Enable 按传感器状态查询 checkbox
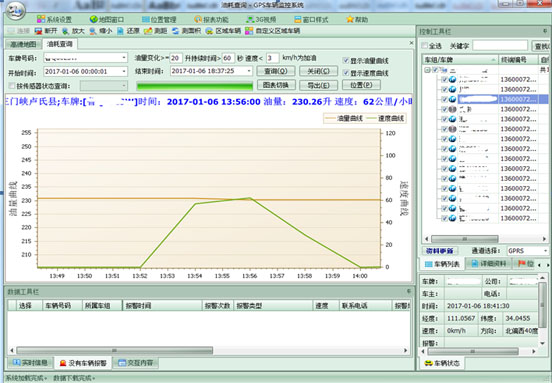 (12, 86)
